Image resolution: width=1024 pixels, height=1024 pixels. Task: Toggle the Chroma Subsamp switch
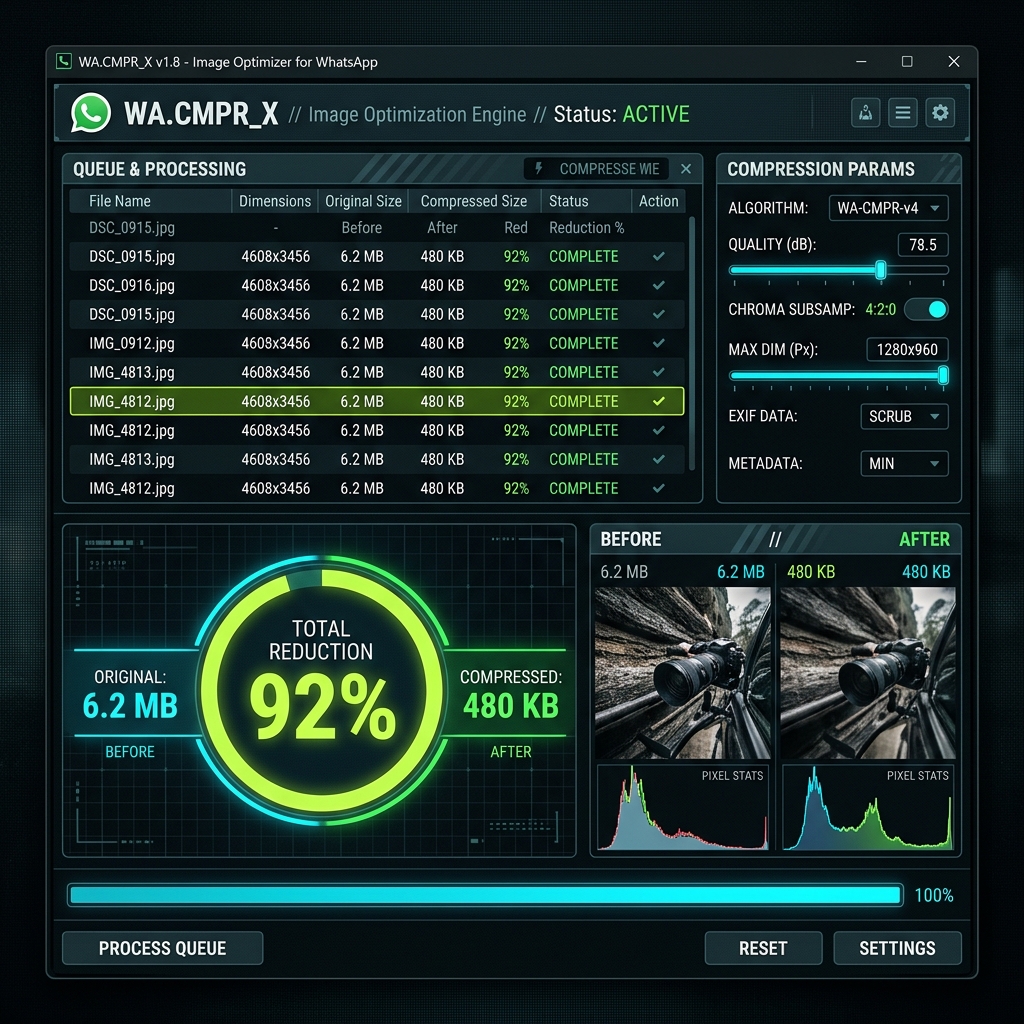926,309
